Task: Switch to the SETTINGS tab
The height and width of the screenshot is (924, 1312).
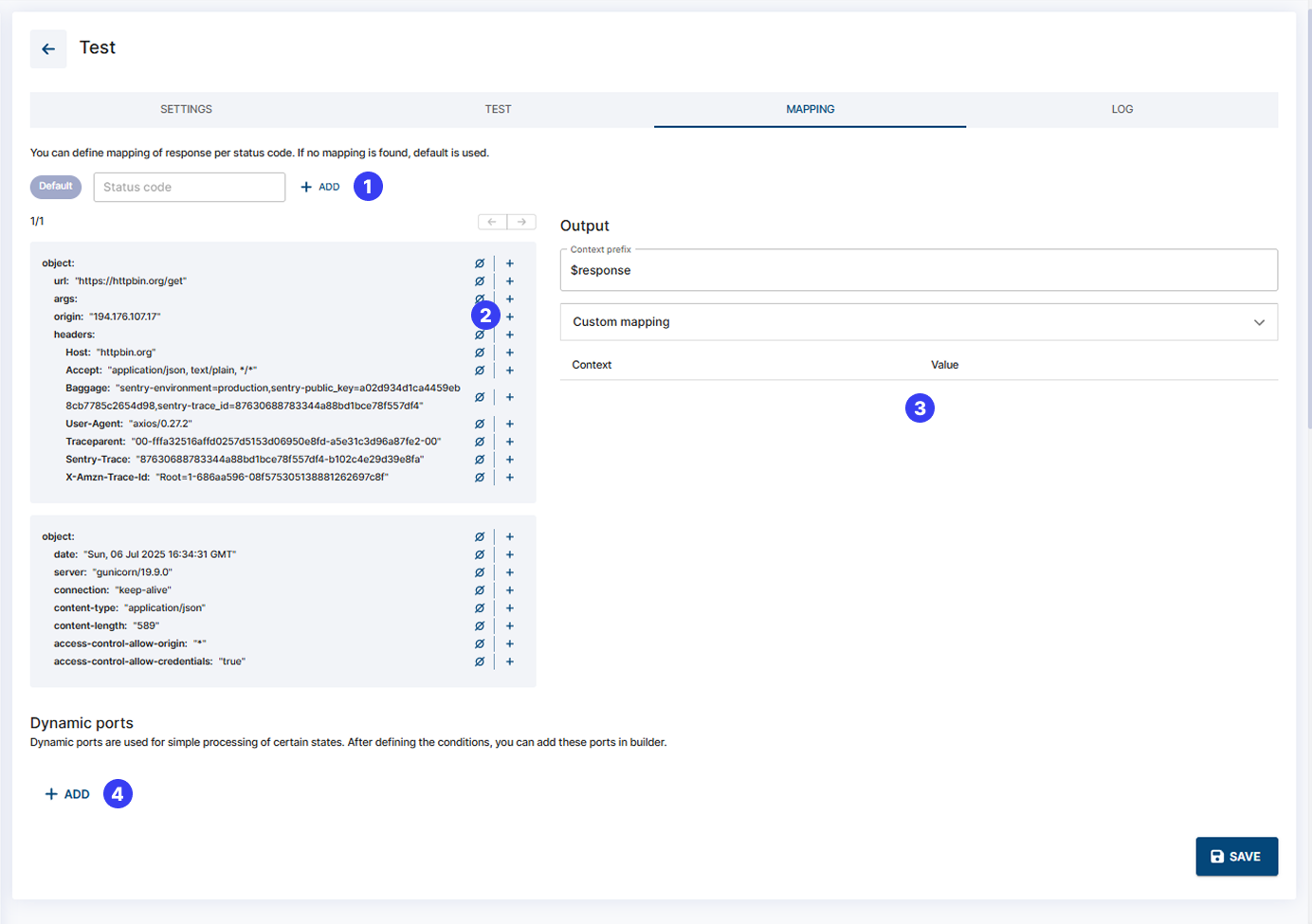Action: [x=185, y=109]
